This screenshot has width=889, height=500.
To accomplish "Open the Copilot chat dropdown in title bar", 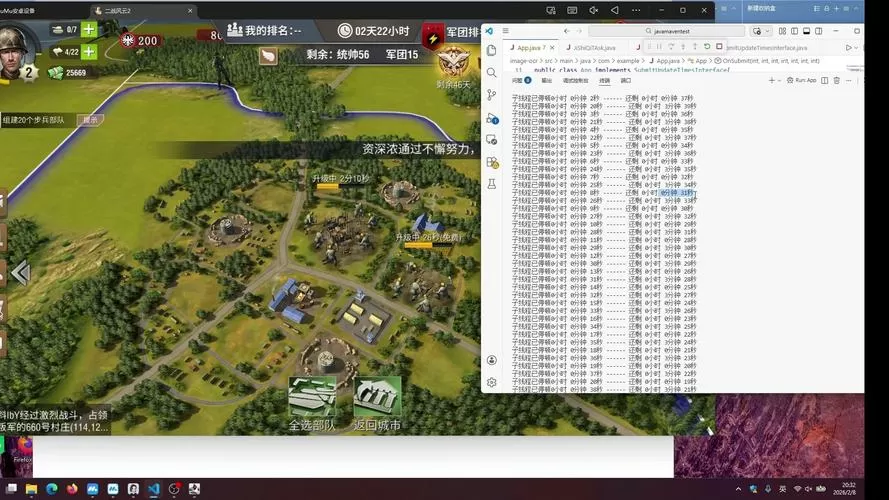I will coord(767,31).
